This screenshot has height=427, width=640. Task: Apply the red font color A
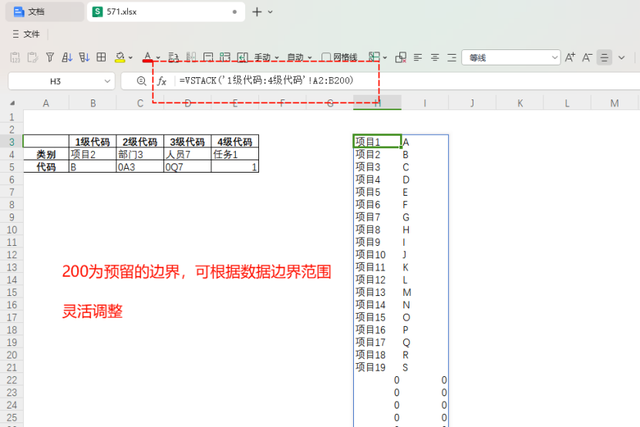tap(147, 57)
